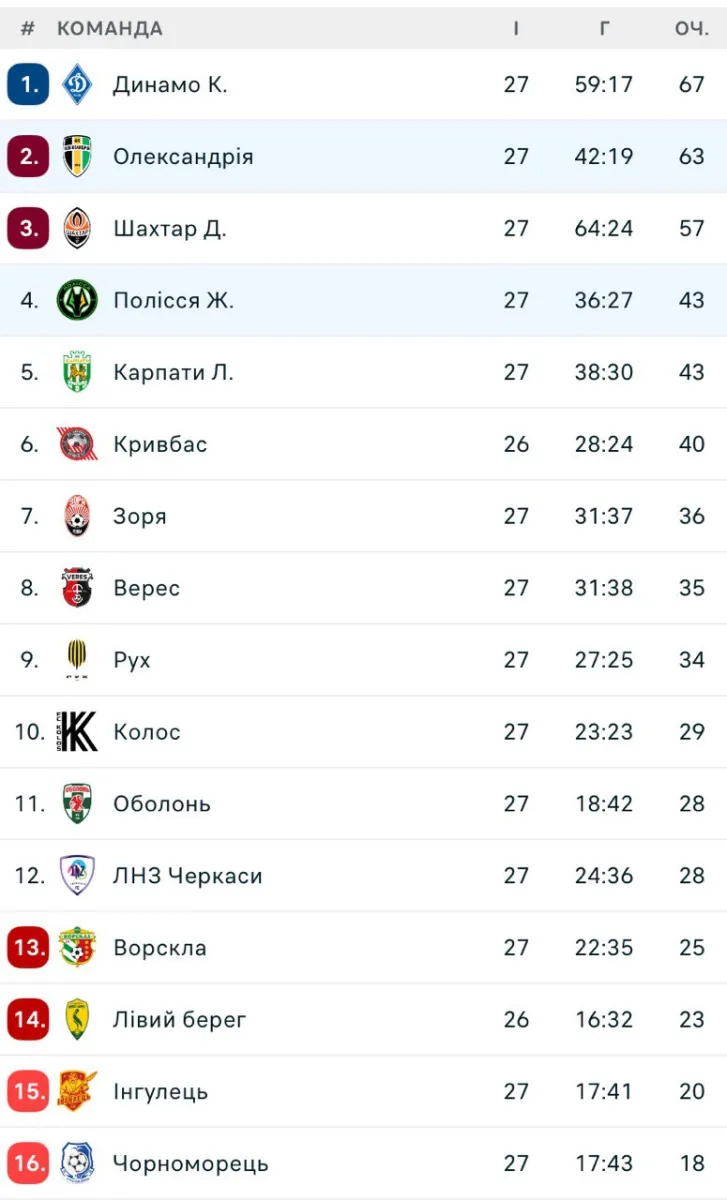Open the Рух team link

pyautogui.click(x=132, y=660)
